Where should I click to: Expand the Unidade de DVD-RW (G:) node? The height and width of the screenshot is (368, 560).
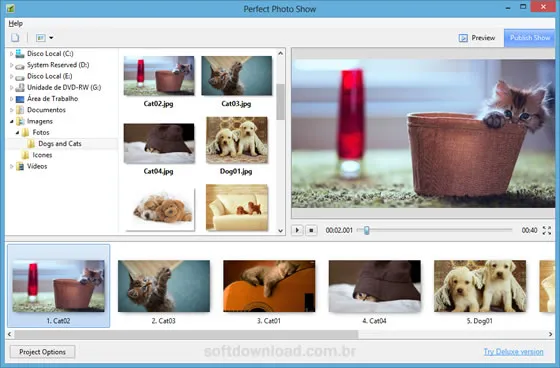[11, 88]
